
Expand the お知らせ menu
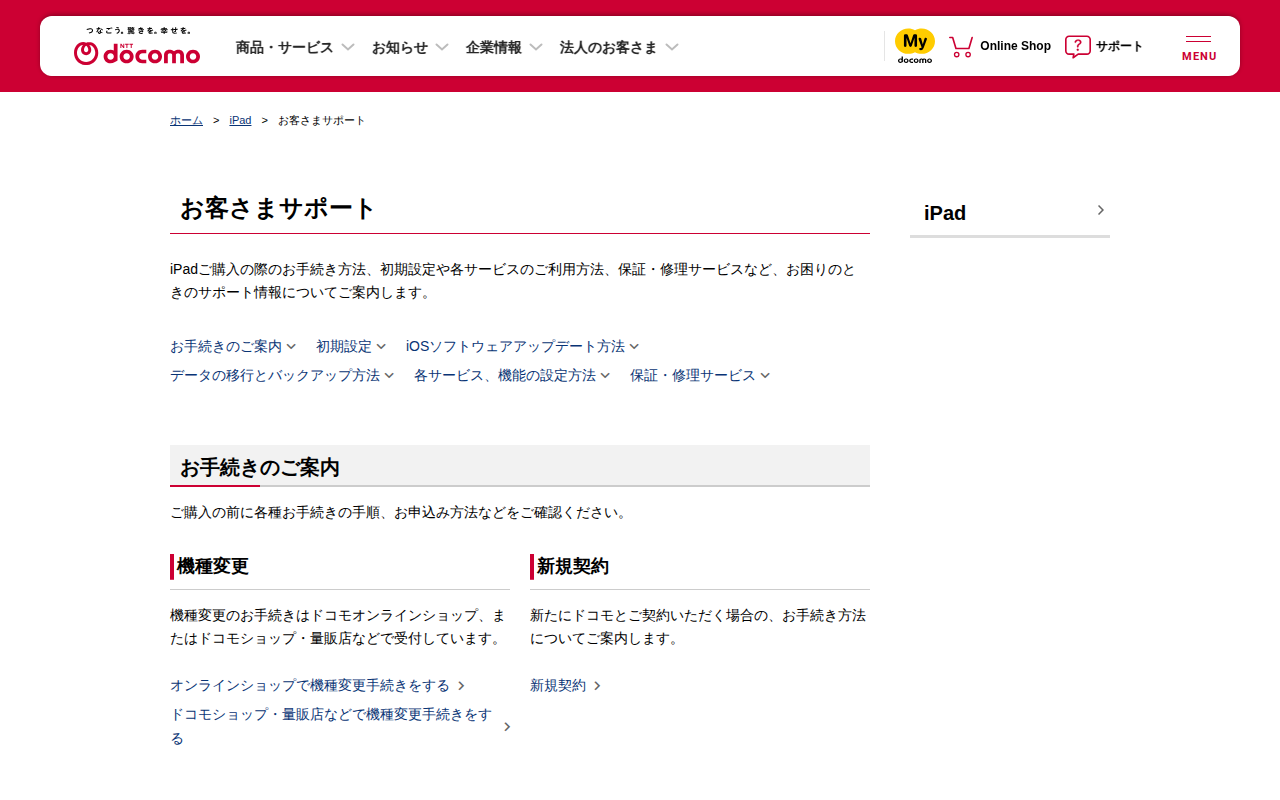[410, 47]
